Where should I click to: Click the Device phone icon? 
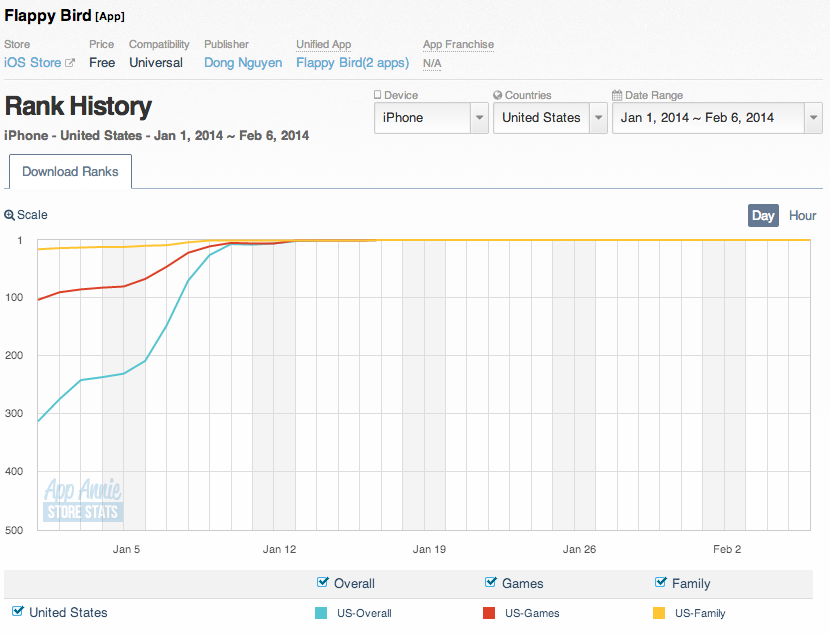[x=377, y=95]
